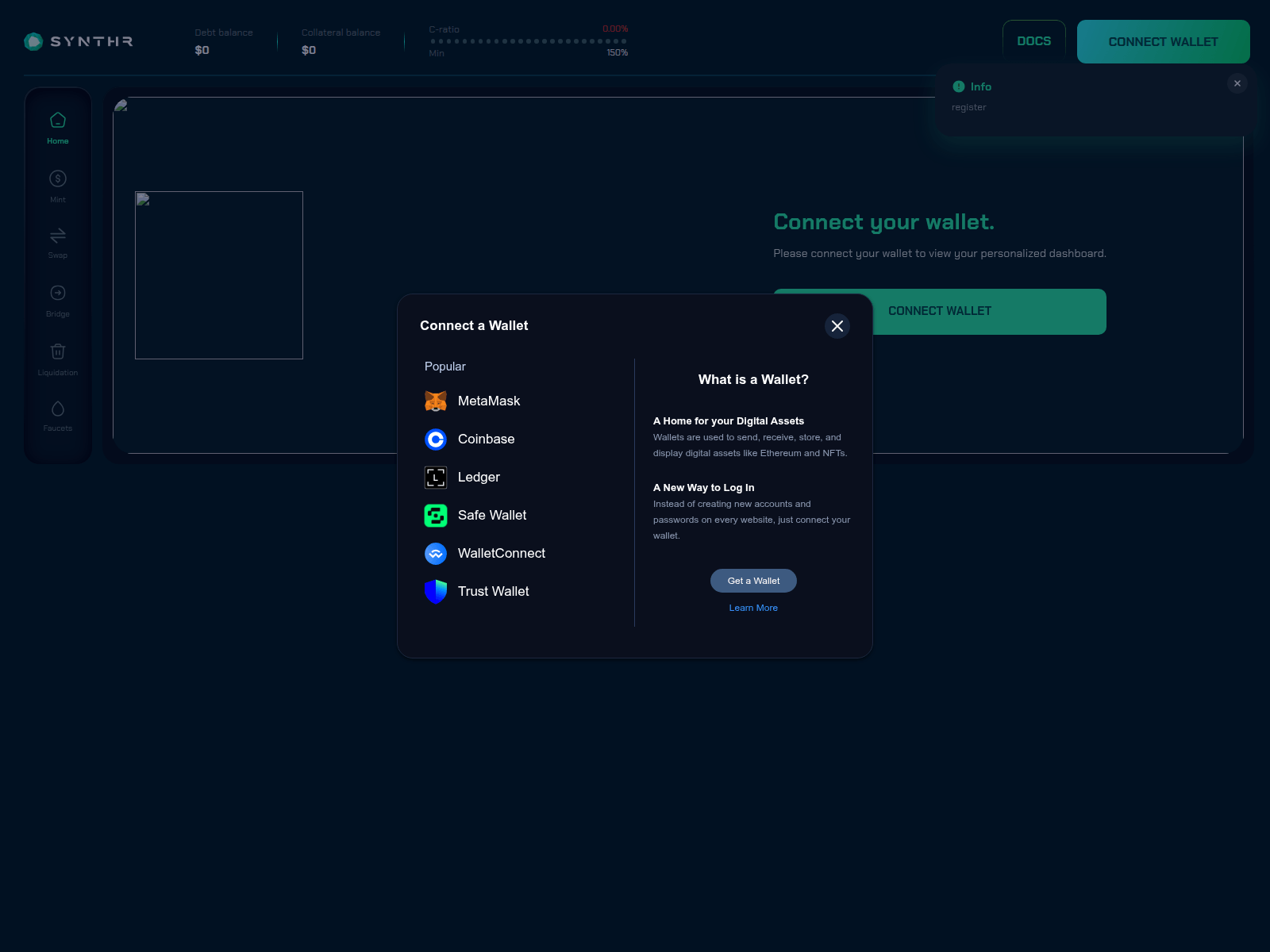Click the MetaMask fox icon
The height and width of the screenshot is (952, 1270).
click(x=436, y=401)
